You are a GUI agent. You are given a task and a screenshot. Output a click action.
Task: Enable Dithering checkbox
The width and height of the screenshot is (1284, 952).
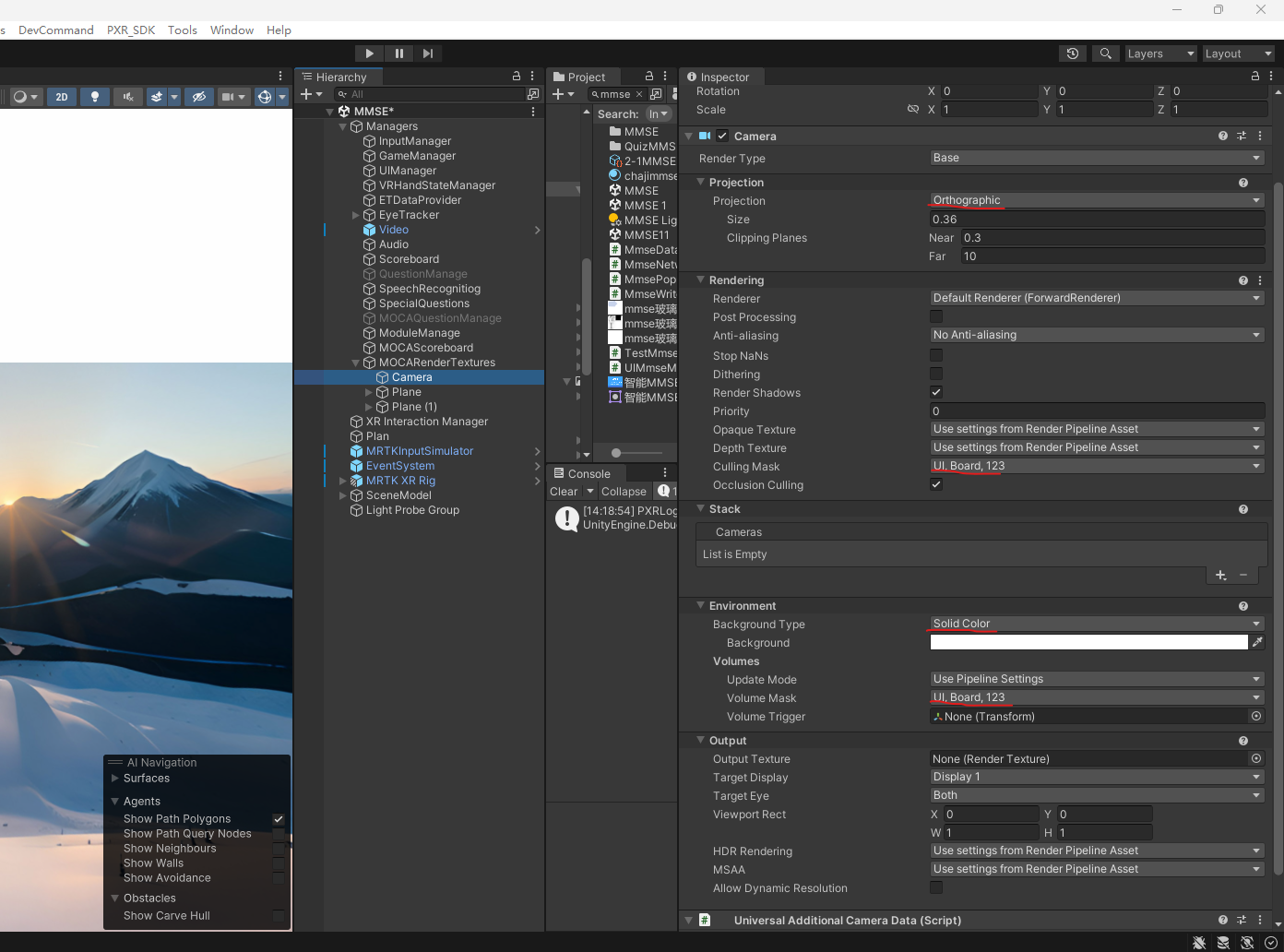point(936,374)
